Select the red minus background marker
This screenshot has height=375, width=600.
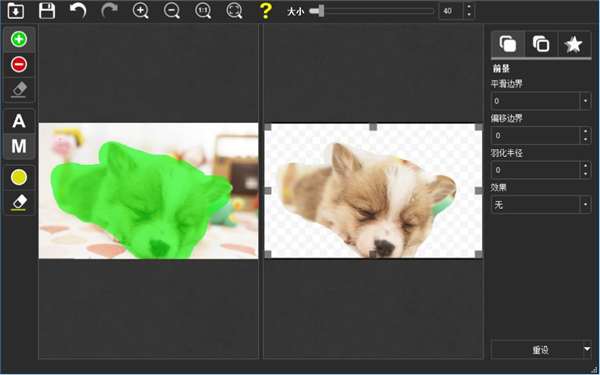19,64
